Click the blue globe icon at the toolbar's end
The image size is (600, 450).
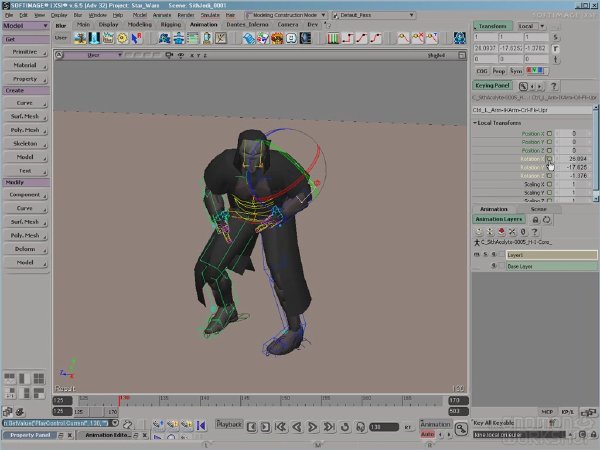(460, 38)
